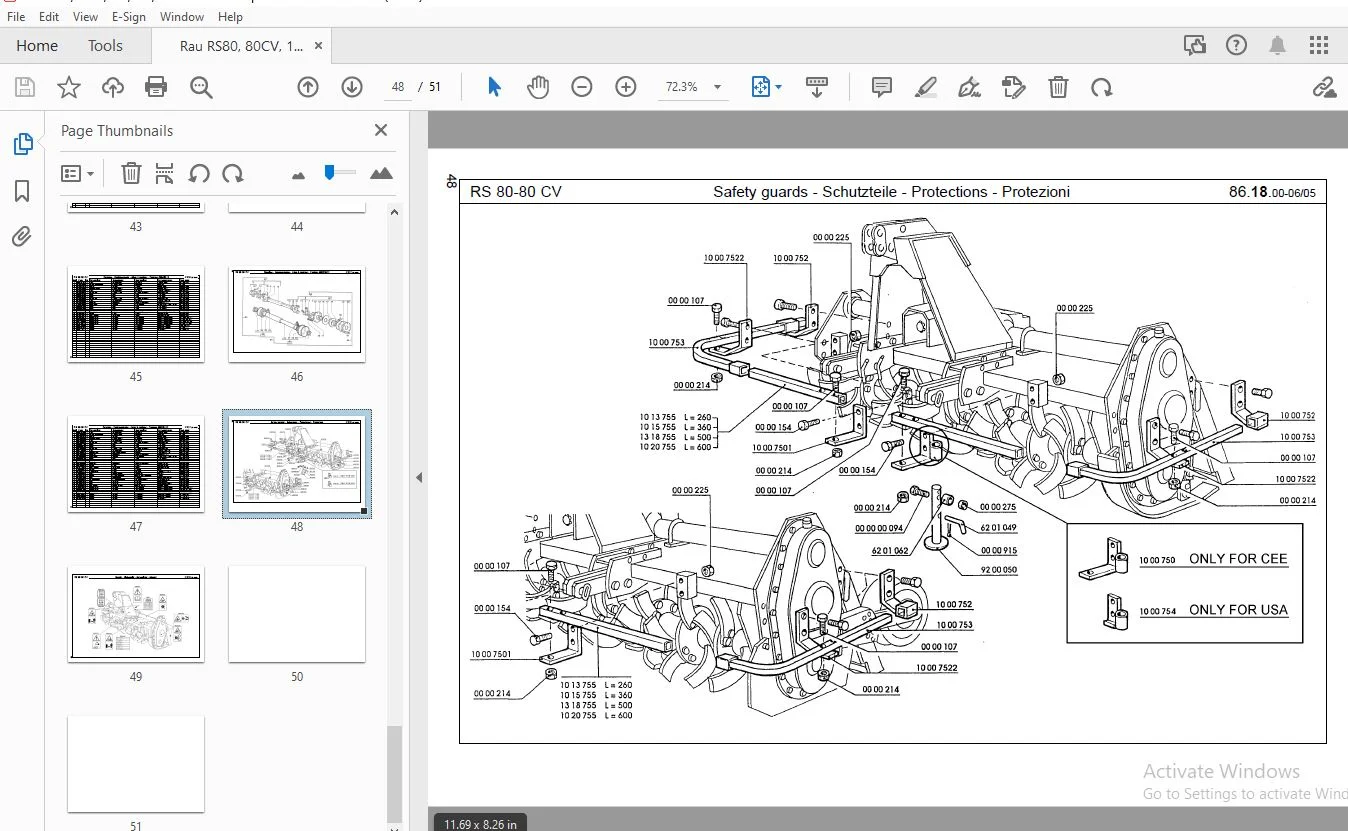Zoom out with the minus circle
Viewport: 1348px width, 831px height.
coord(582,87)
